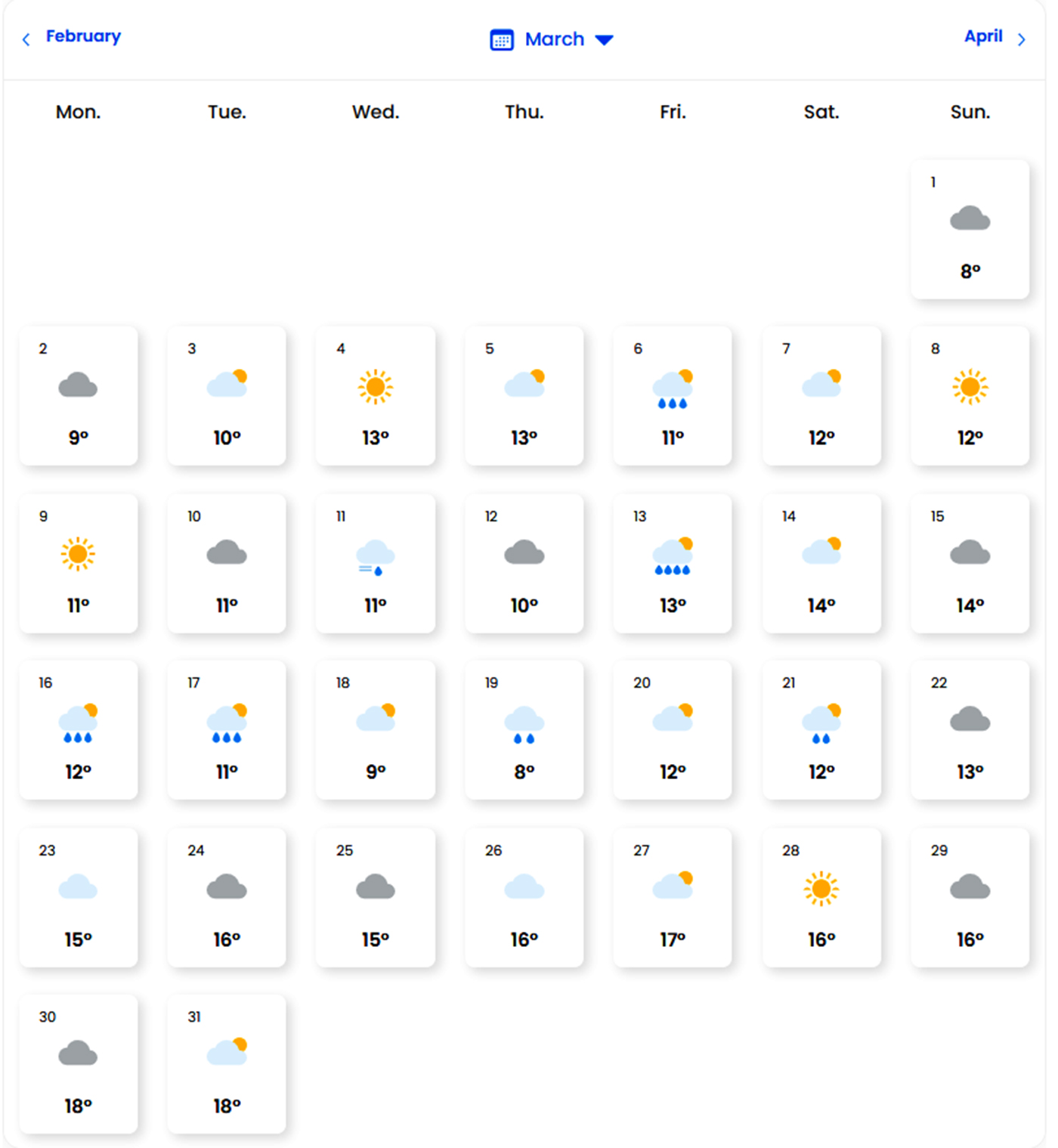1058x1148 pixels.
Task: Open the March 30 forecast card
Action: click(x=79, y=1063)
